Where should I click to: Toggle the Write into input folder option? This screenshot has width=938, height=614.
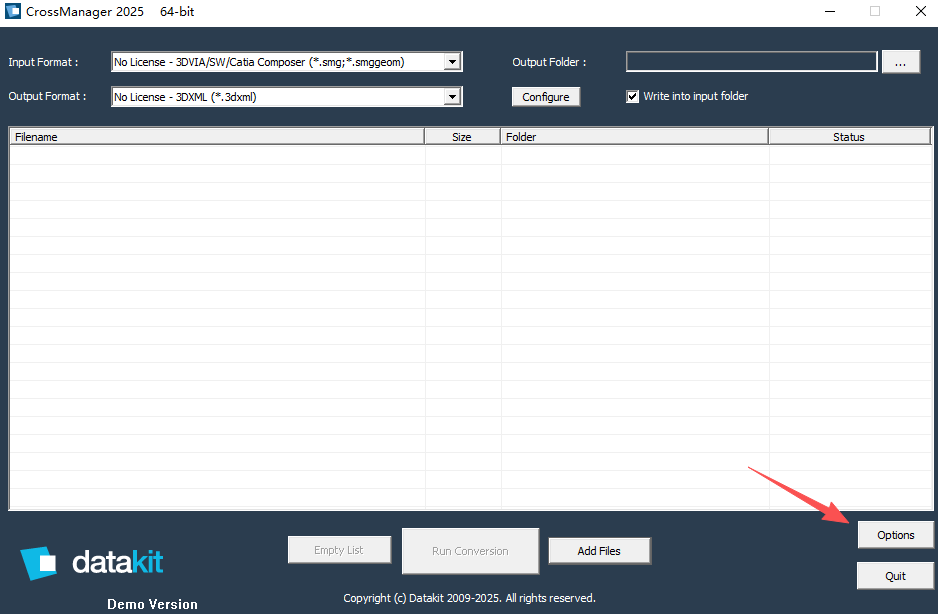633,96
